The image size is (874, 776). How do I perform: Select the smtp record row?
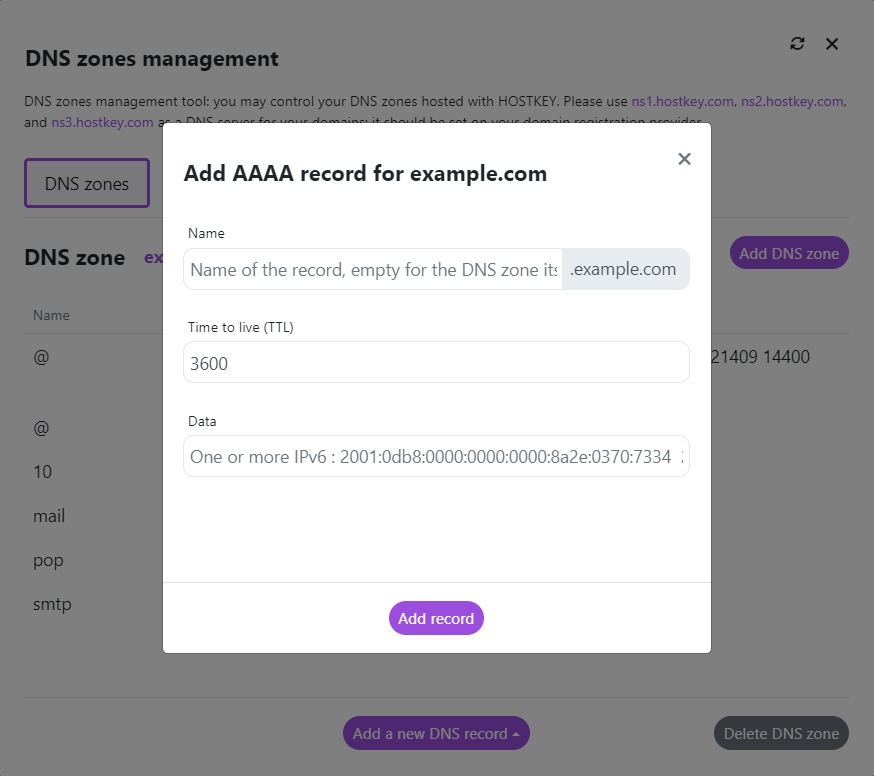click(x=52, y=604)
